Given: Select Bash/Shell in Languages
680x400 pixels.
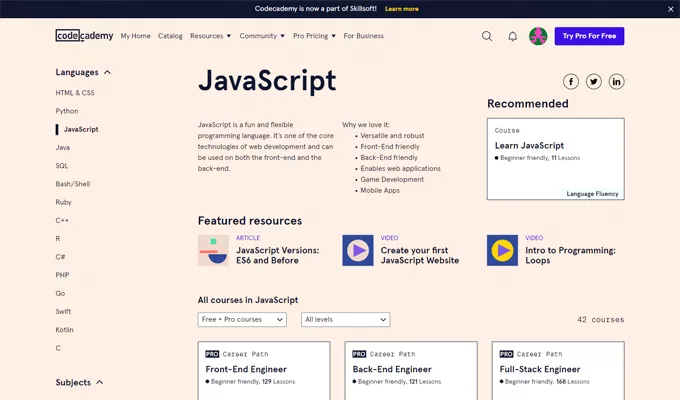Looking at the screenshot, I should [x=73, y=184].
